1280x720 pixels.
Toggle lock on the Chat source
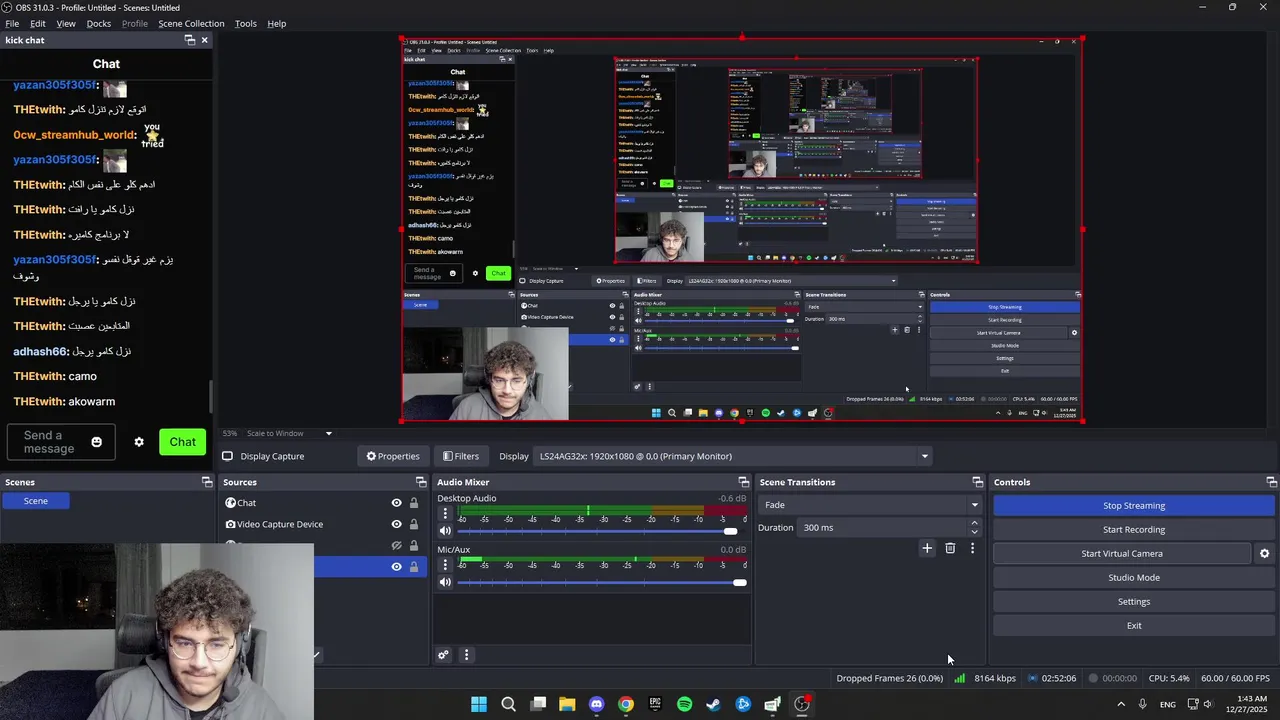coord(414,503)
